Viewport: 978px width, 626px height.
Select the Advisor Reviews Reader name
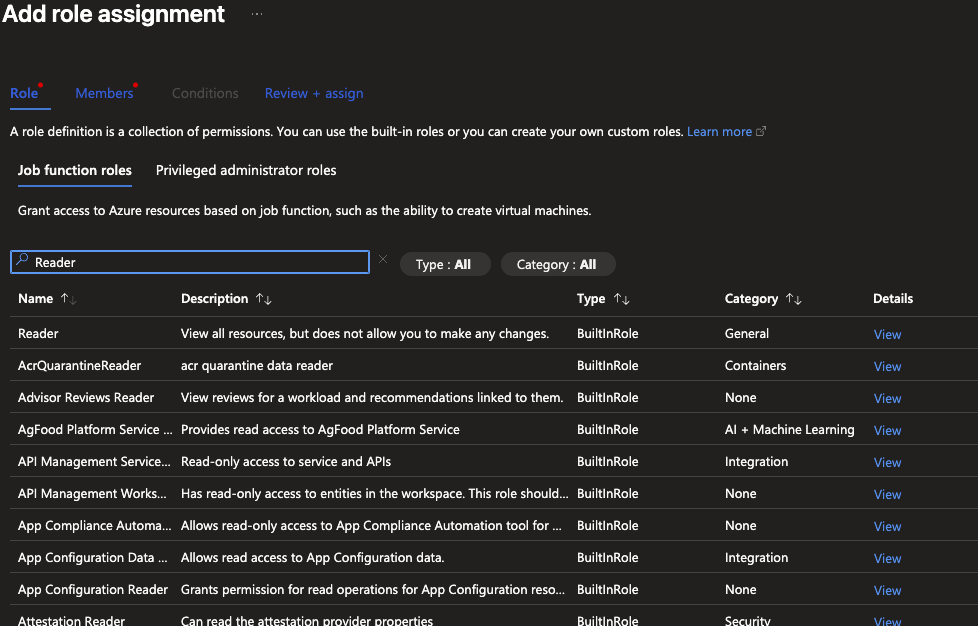click(85, 397)
